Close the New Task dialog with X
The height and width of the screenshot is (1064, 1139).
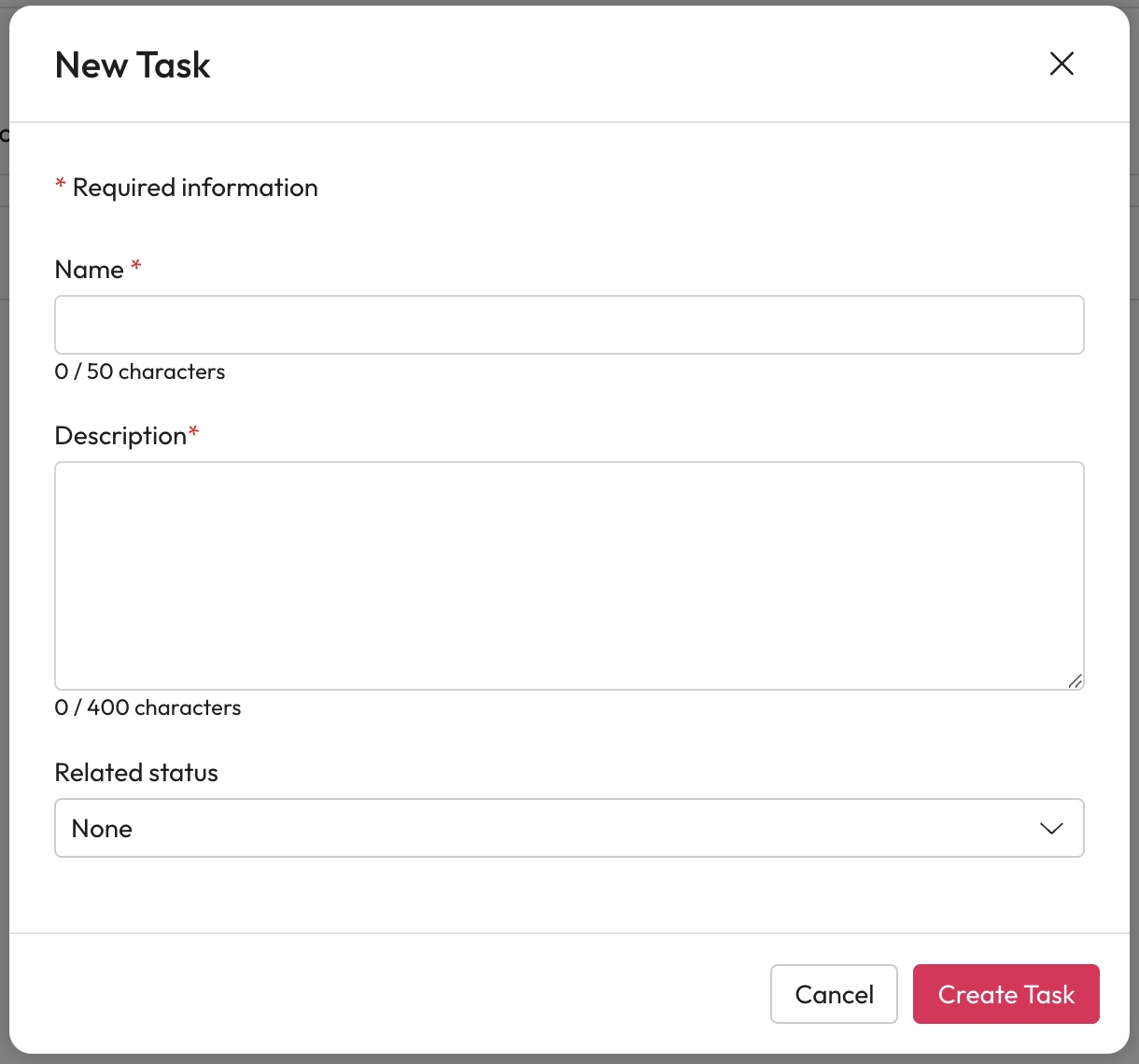(1062, 64)
